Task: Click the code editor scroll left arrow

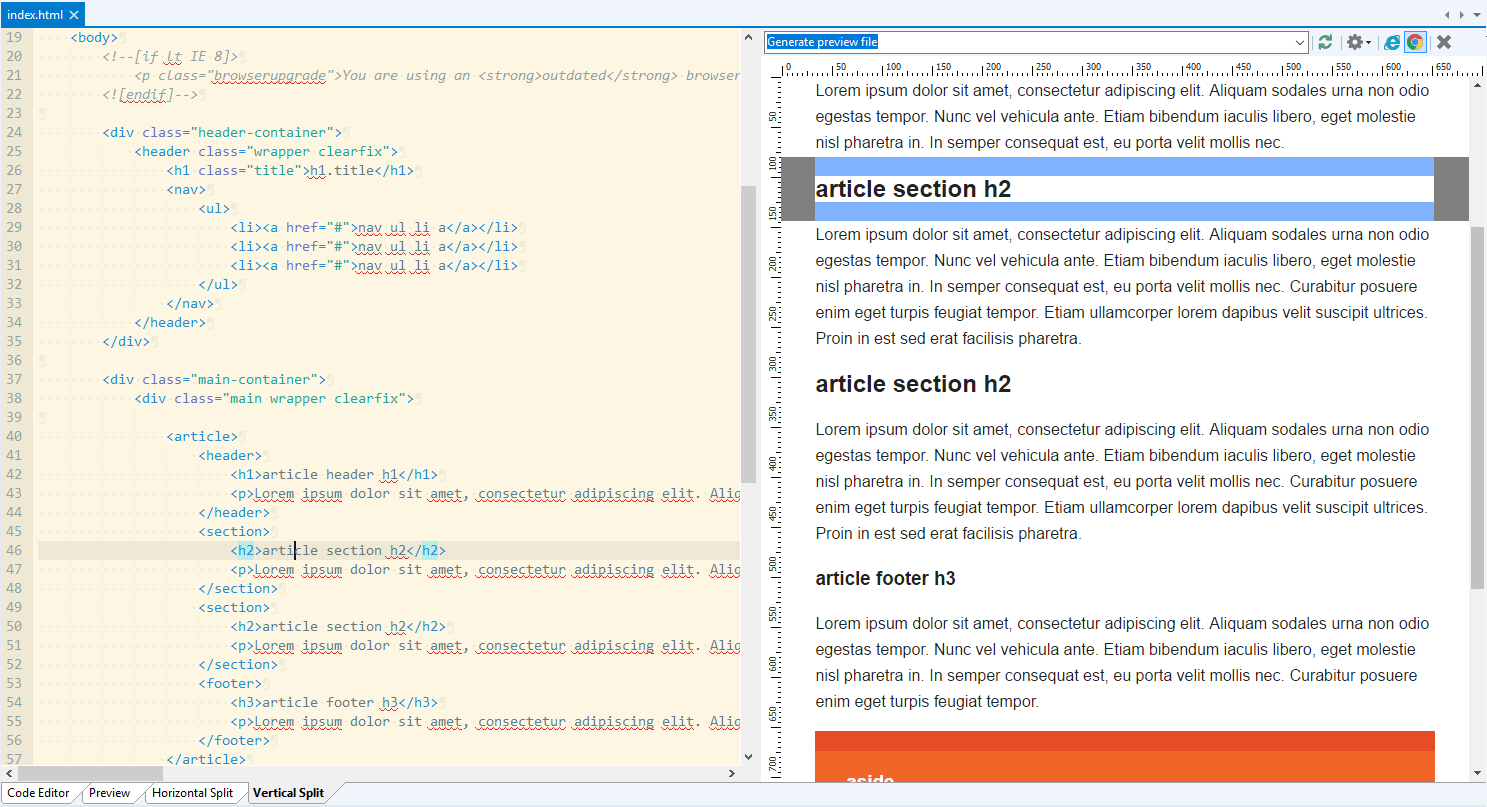Action: click(x=9, y=773)
